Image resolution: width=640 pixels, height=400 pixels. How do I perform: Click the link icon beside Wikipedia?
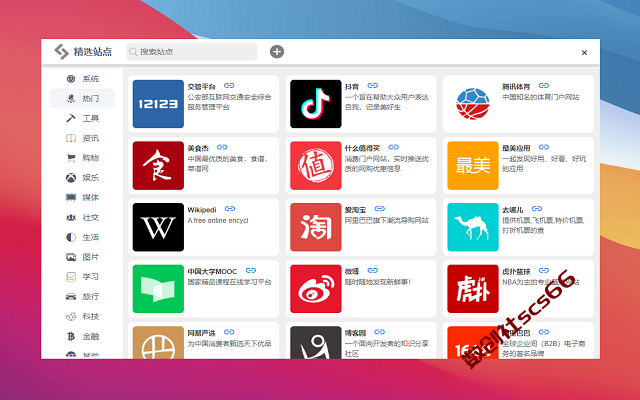pyautogui.click(x=230, y=209)
